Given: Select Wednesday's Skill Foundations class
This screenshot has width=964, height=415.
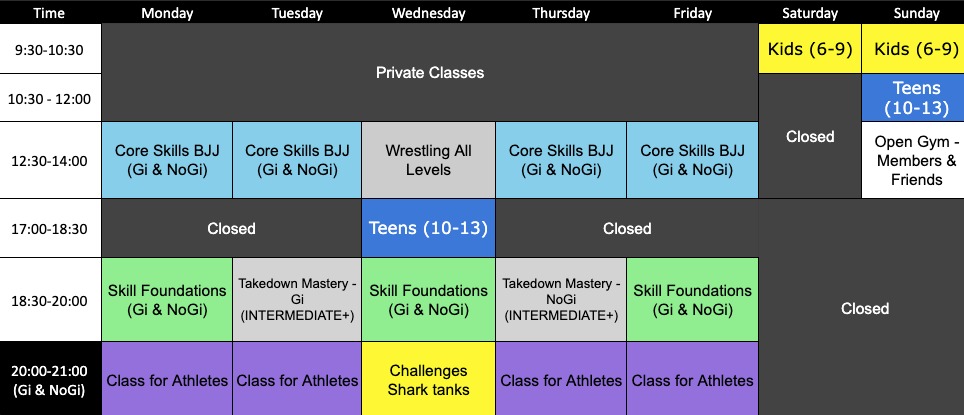Looking at the screenshot, I should pyautogui.click(x=428, y=299).
